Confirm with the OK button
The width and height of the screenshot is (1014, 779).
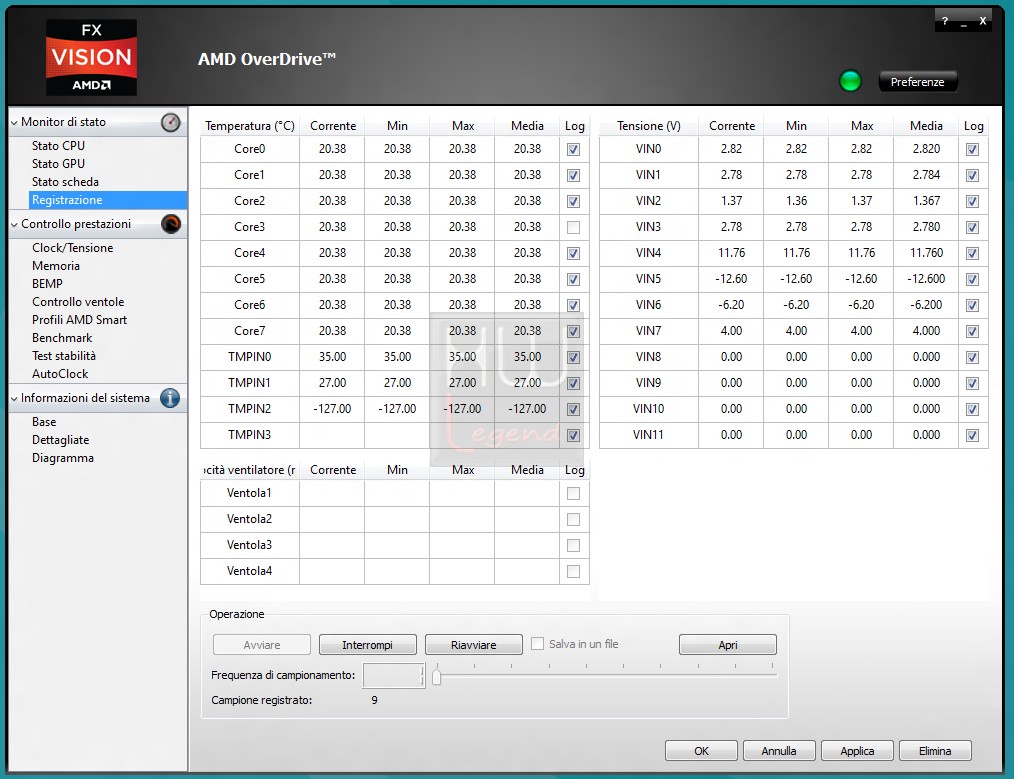pyautogui.click(x=701, y=751)
